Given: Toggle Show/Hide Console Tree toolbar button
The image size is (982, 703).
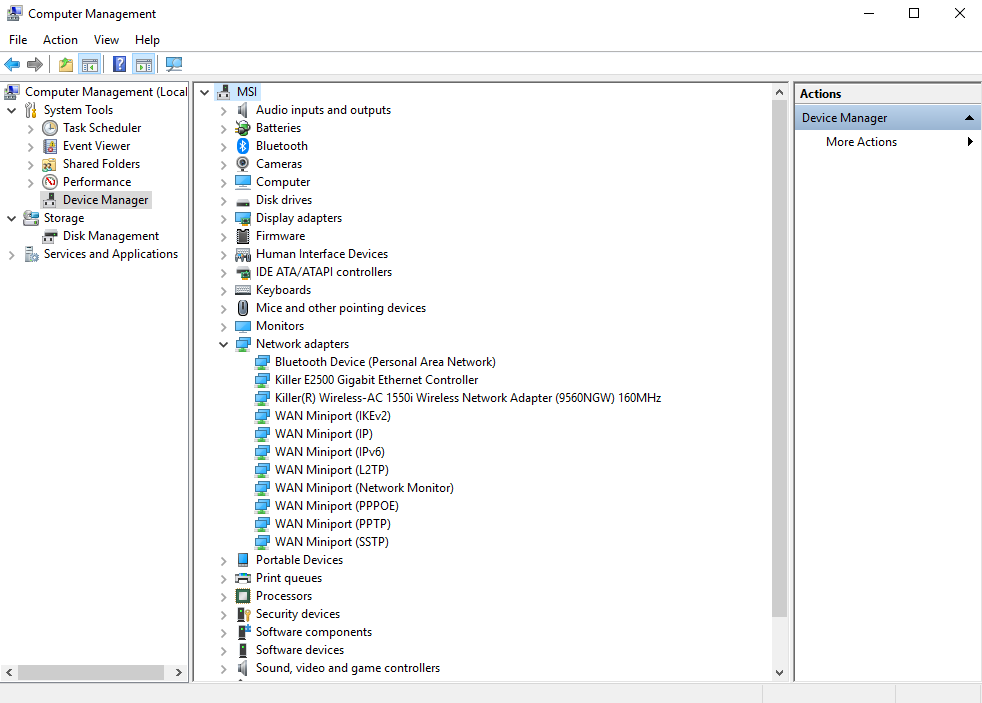Looking at the screenshot, I should (x=90, y=65).
